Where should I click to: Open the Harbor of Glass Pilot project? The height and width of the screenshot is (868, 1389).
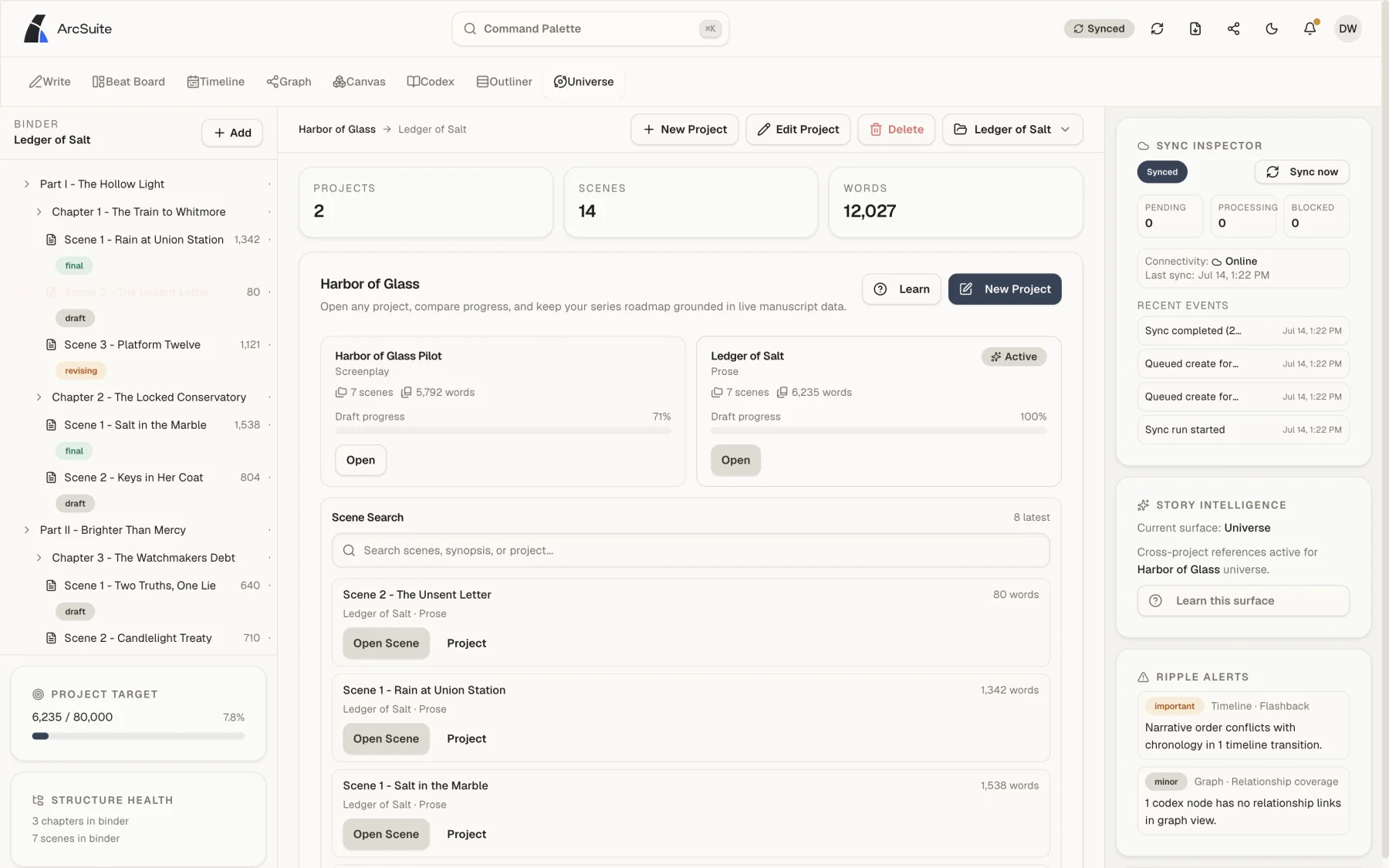(360, 461)
